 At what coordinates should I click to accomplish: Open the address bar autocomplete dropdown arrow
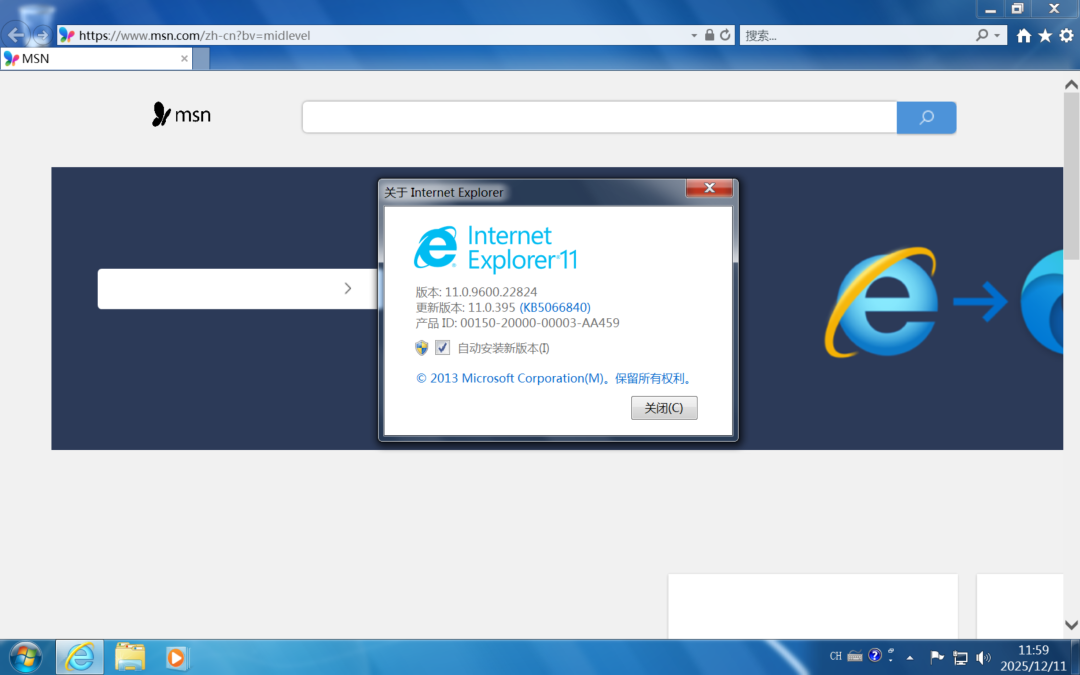694,35
